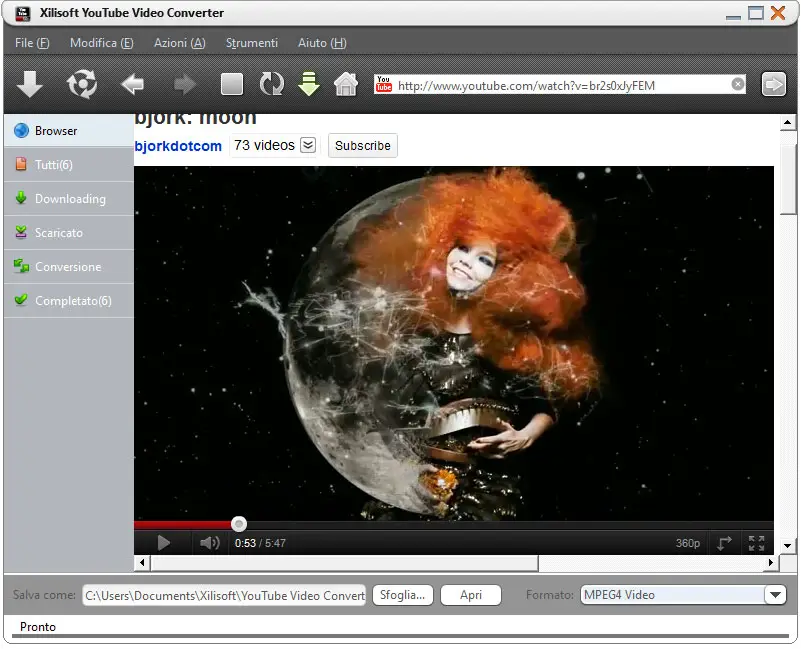Click the green download-video arrow icon
Image resolution: width=801 pixels, height=649 pixels.
pos(309,84)
